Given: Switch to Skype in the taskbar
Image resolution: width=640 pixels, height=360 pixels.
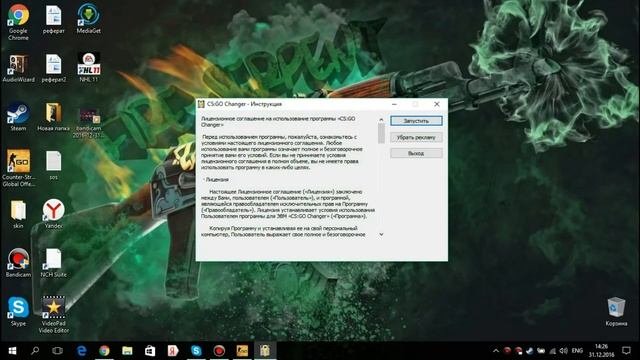Looking at the screenshot, I should 196,351.
